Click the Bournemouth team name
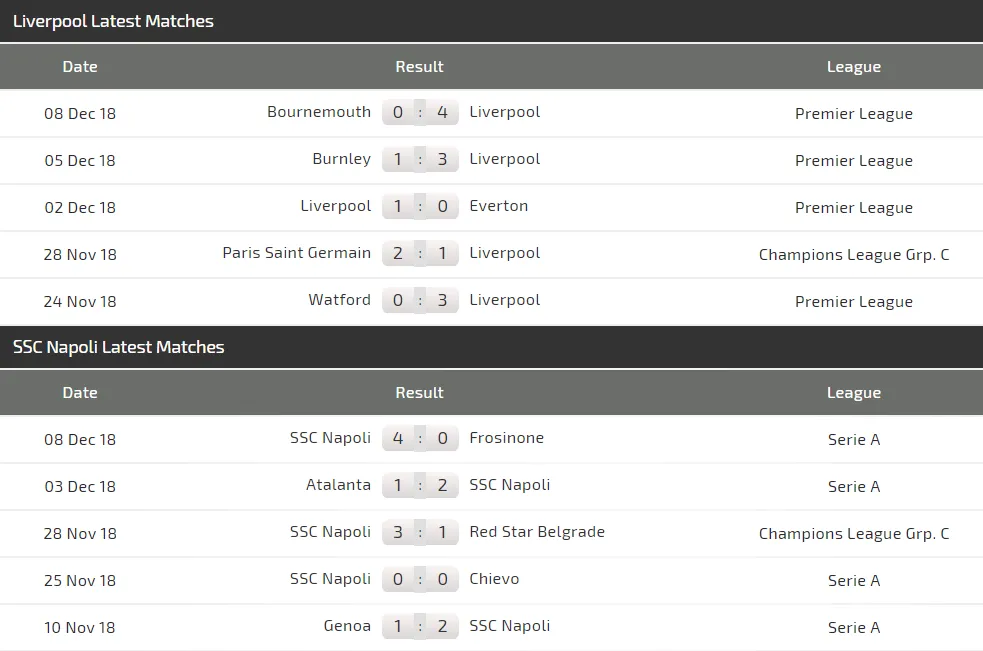This screenshot has height=651, width=983. [319, 112]
